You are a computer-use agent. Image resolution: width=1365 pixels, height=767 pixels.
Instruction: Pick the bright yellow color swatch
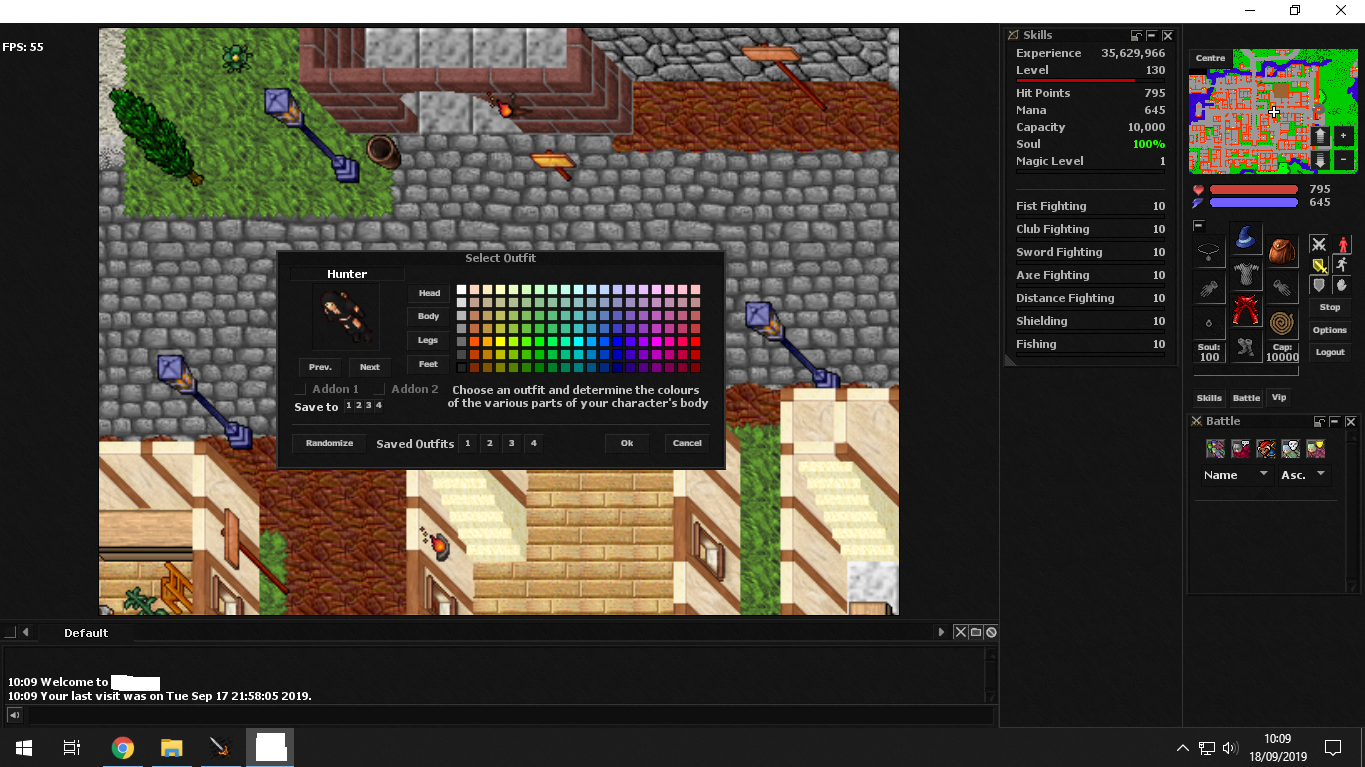(x=501, y=342)
